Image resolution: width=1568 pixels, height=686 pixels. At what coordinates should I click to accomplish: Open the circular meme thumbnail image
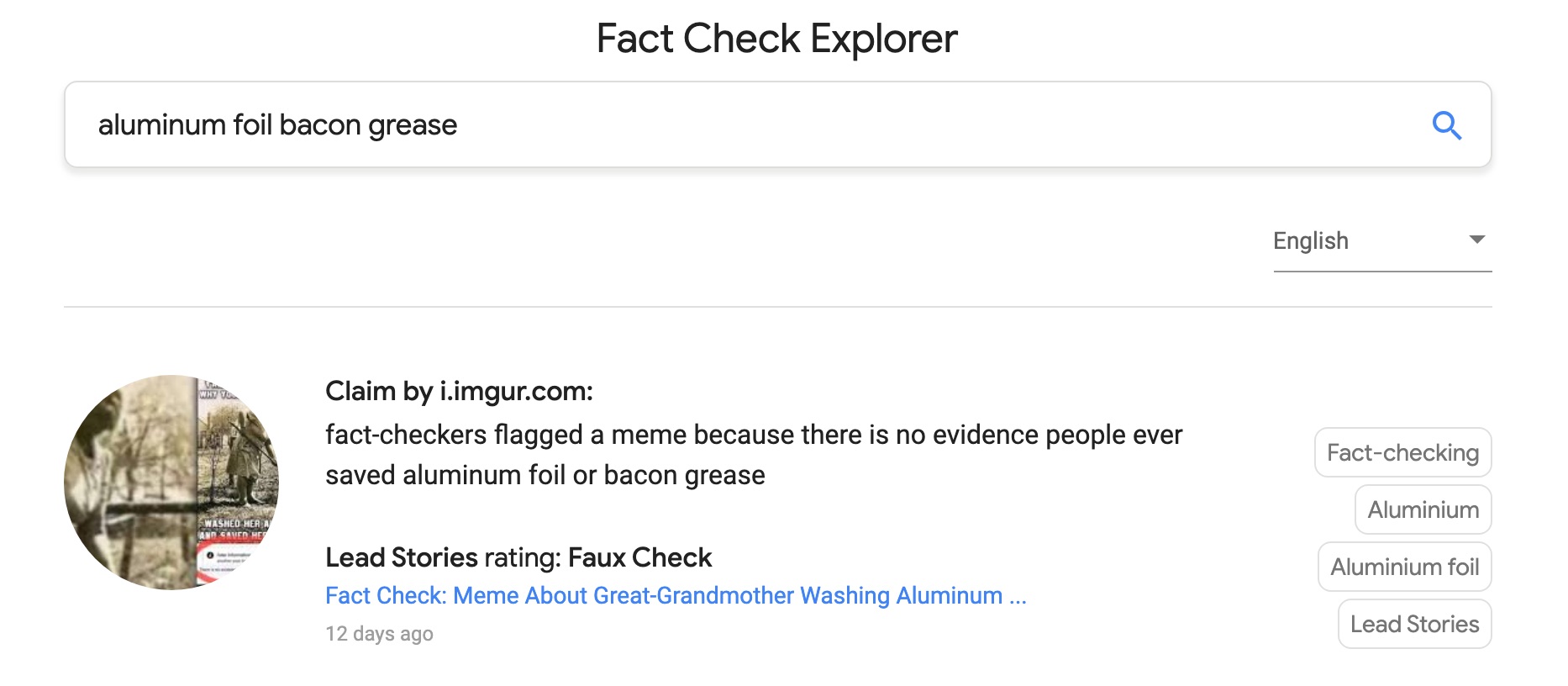click(171, 483)
